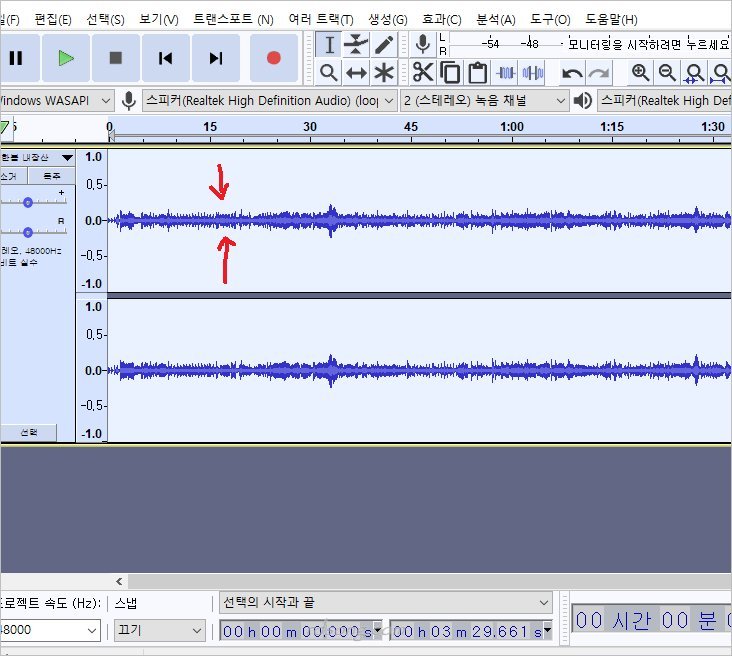Click the 선택 button in track panel

coord(29,432)
